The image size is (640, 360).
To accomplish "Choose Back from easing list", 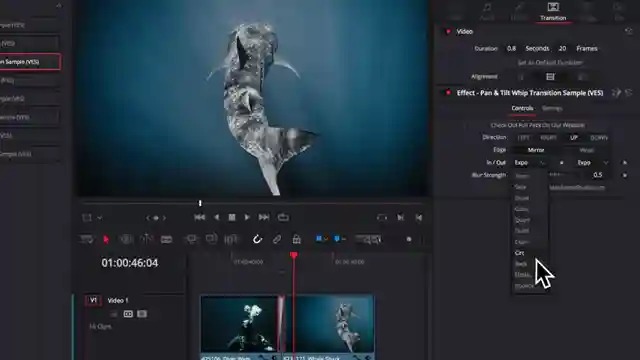I will pos(521,264).
